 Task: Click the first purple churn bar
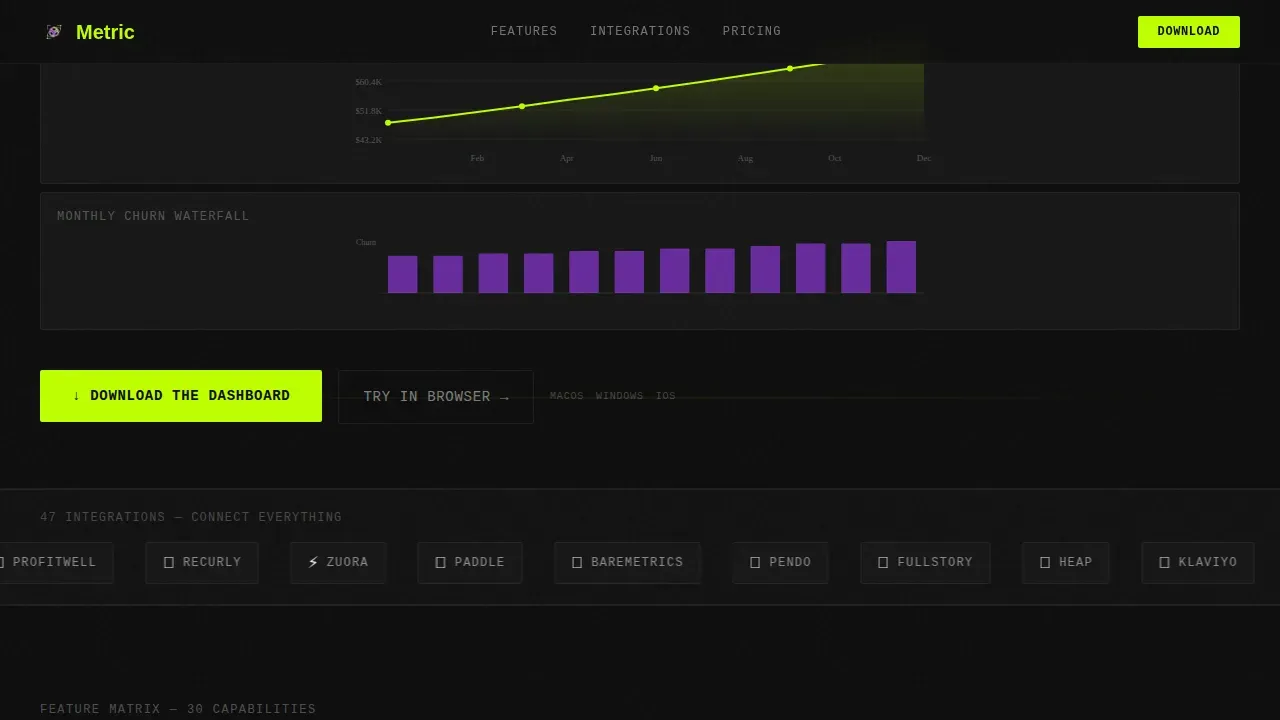click(x=403, y=274)
